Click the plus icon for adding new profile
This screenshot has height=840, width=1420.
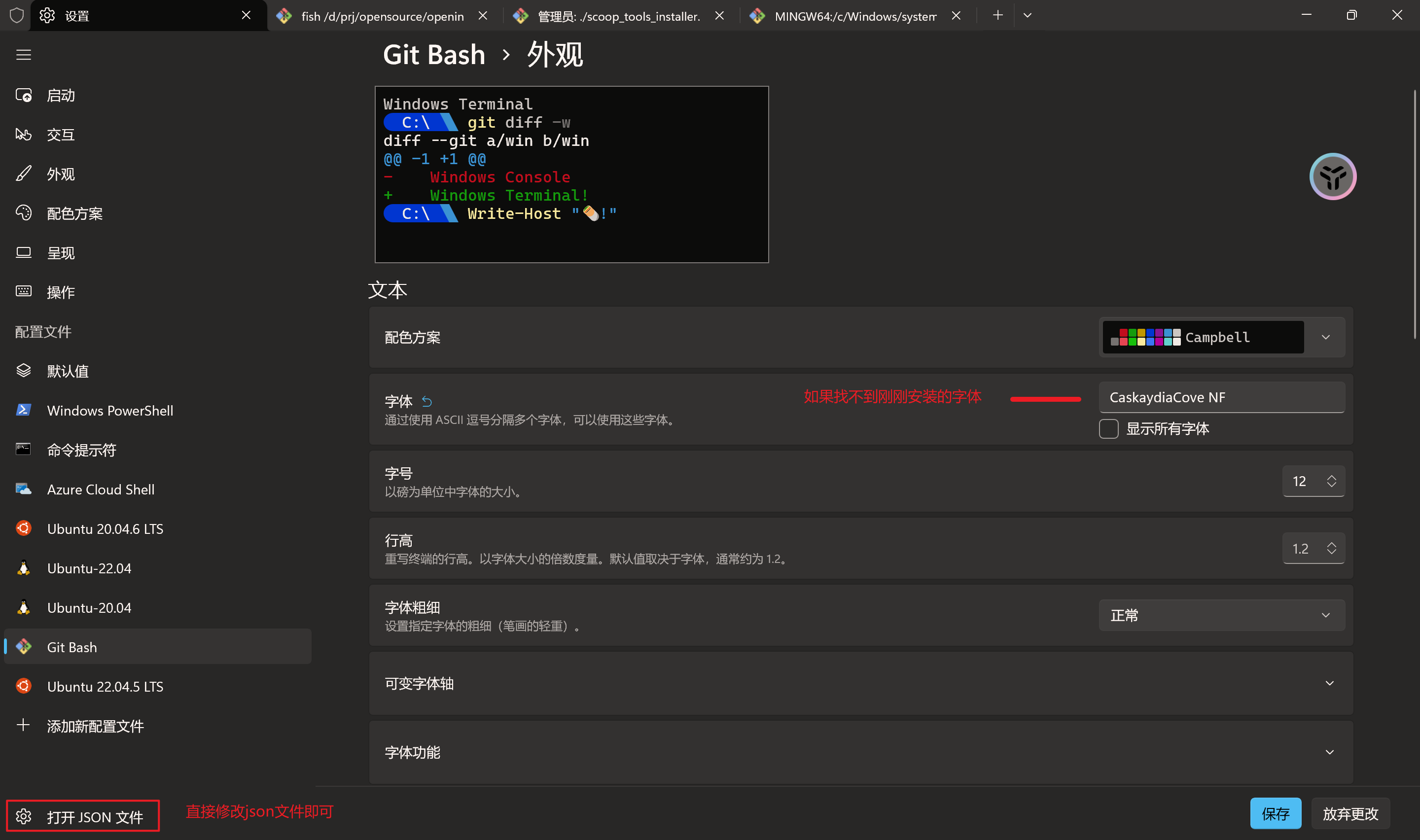(x=23, y=725)
